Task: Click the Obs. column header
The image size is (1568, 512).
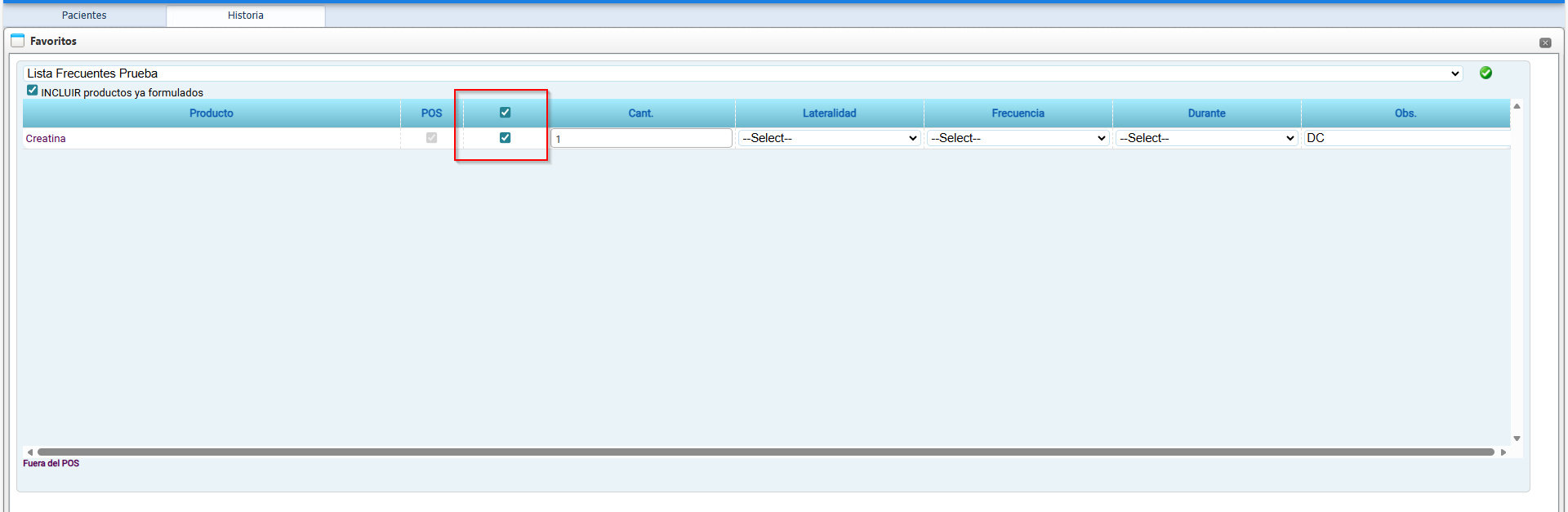Action: pyautogui.click(x=1405, y=114)
